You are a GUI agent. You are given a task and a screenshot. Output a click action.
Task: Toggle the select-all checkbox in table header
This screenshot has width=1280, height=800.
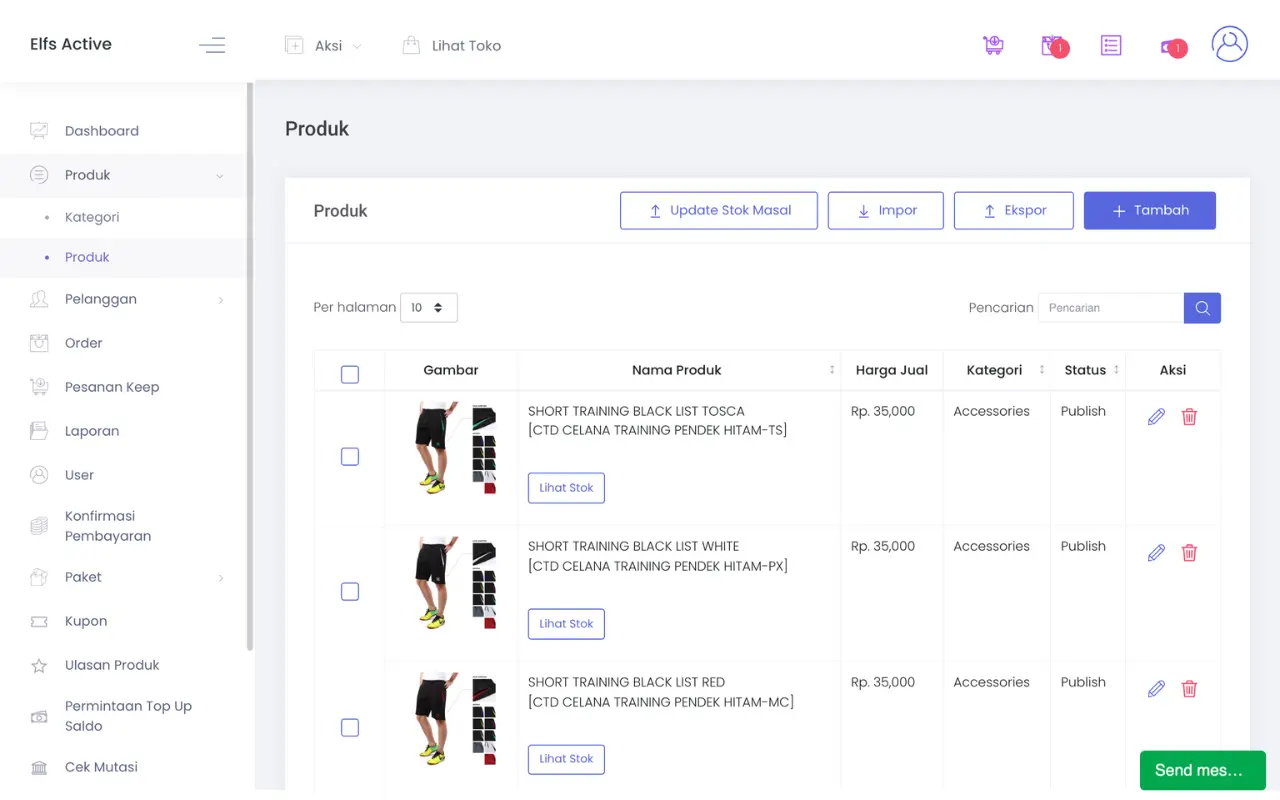pyautogui.click(x=350, y=375)
